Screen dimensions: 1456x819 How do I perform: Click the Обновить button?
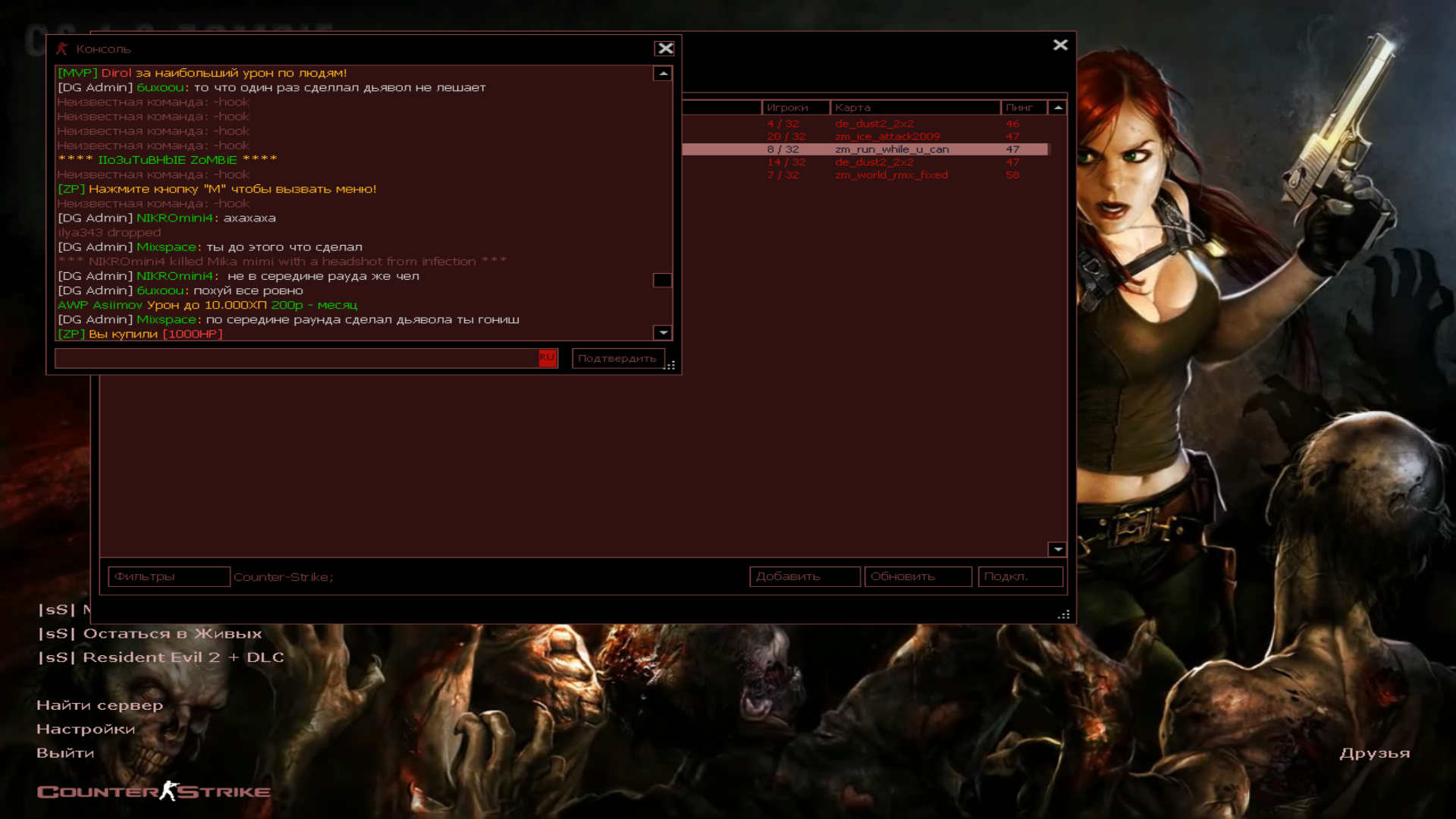point(918,576)
